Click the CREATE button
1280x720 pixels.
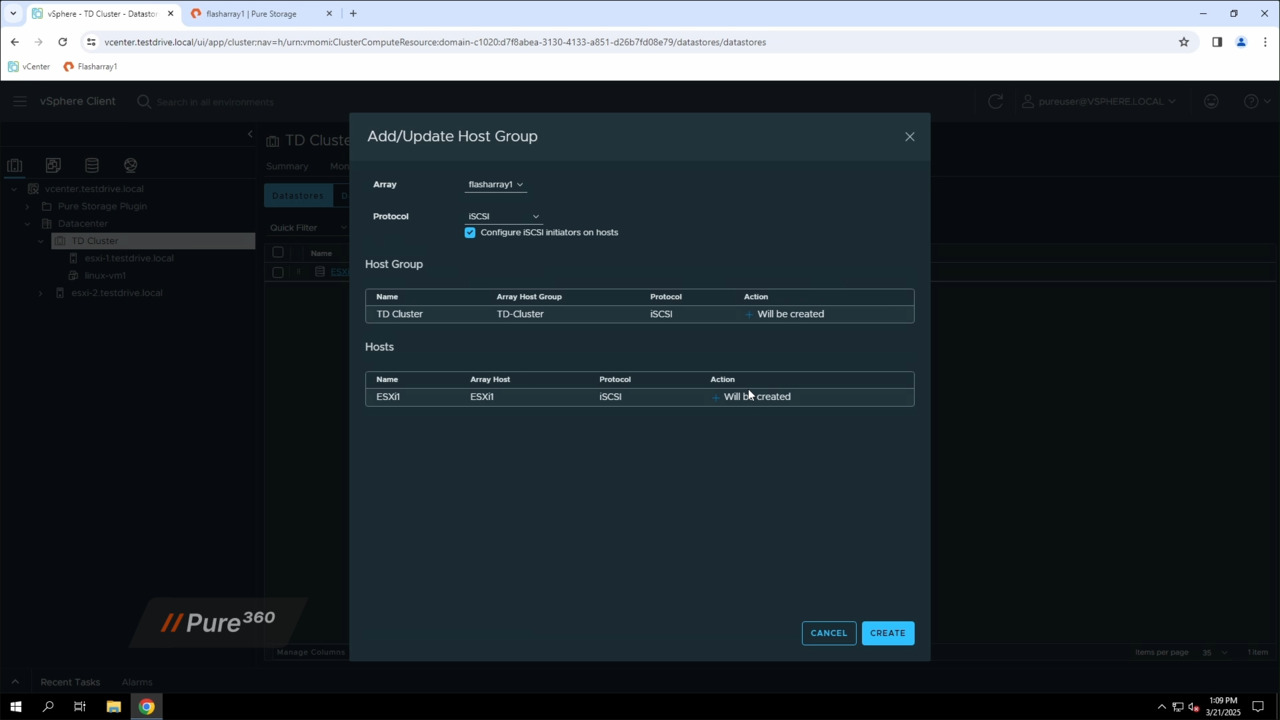coord(887,632)
